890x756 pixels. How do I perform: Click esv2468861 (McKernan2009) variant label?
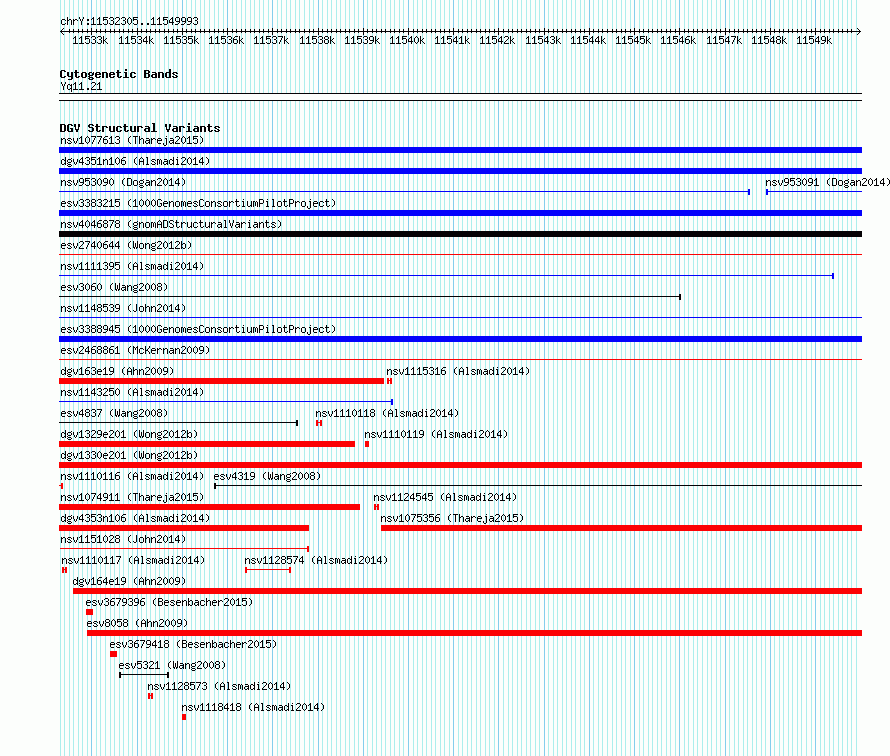pos(135,350)
